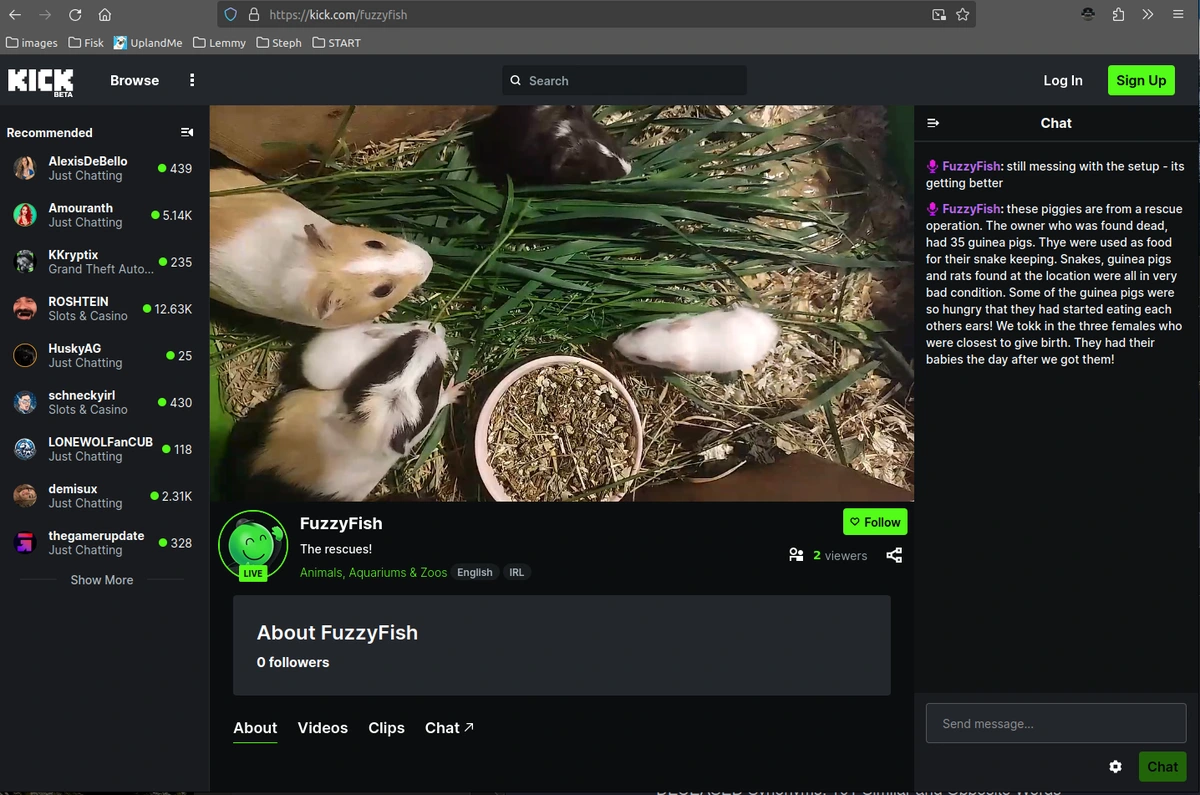The image size is (1200, 795).
Task: Share the stream using share icon
Action: (894, 555)
